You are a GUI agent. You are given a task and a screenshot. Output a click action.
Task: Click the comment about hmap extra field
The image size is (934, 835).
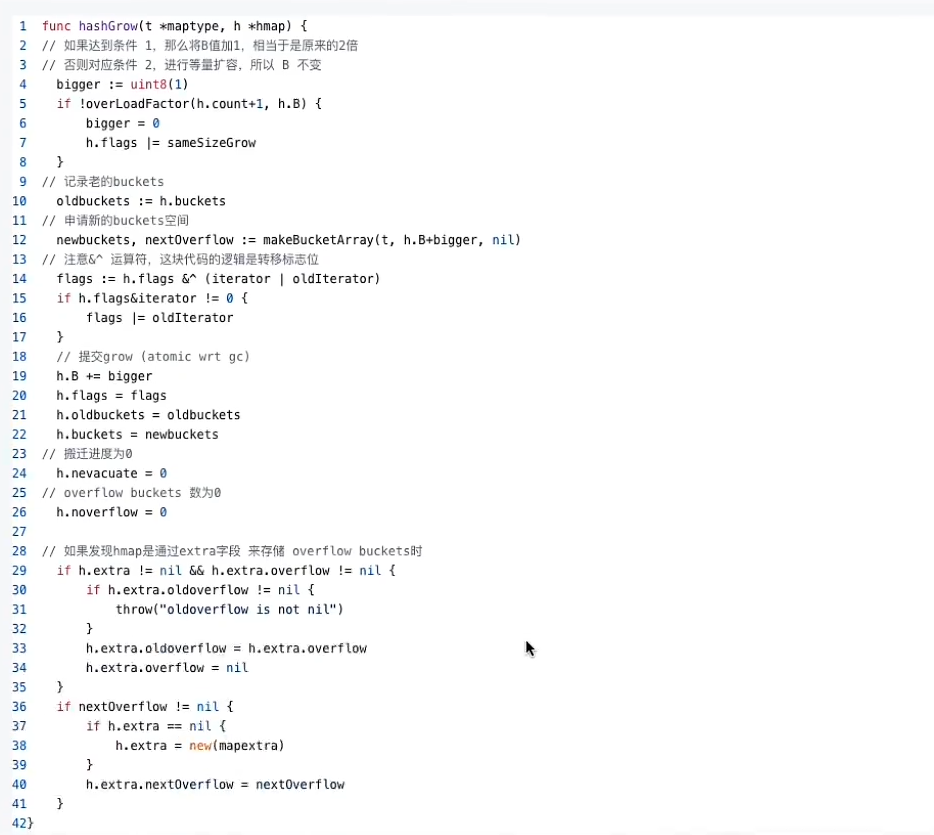pos(232,552)
